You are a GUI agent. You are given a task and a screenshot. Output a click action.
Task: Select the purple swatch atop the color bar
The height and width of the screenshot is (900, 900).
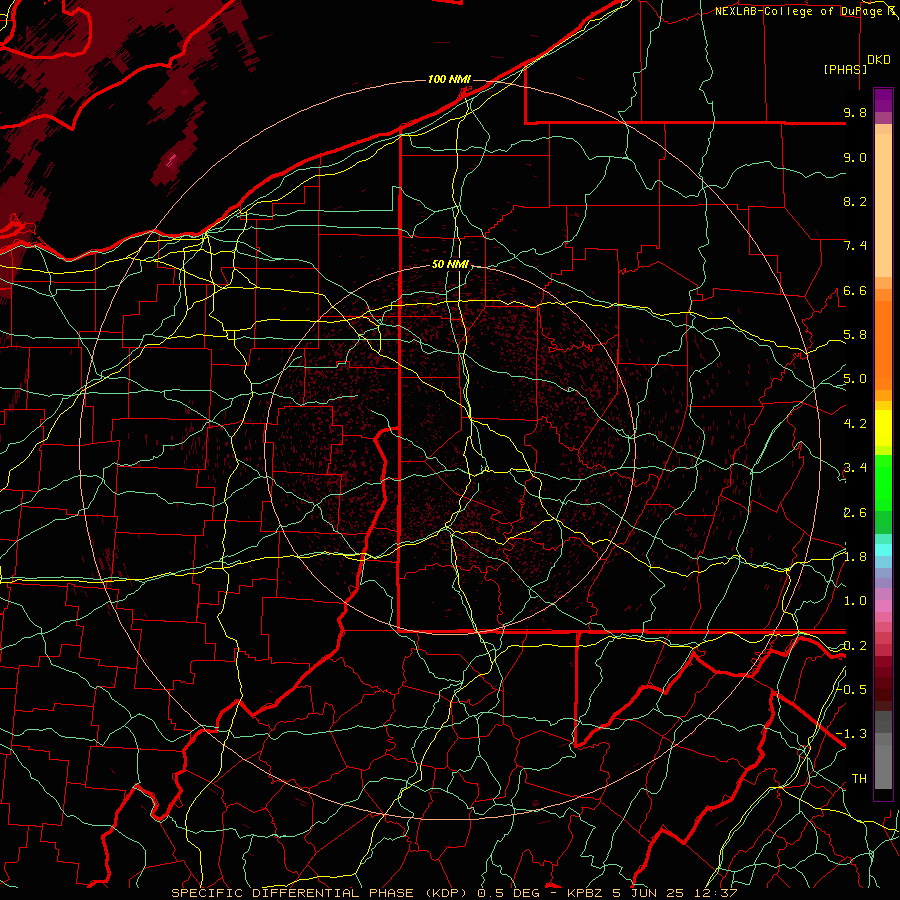(x=883, y=100)
